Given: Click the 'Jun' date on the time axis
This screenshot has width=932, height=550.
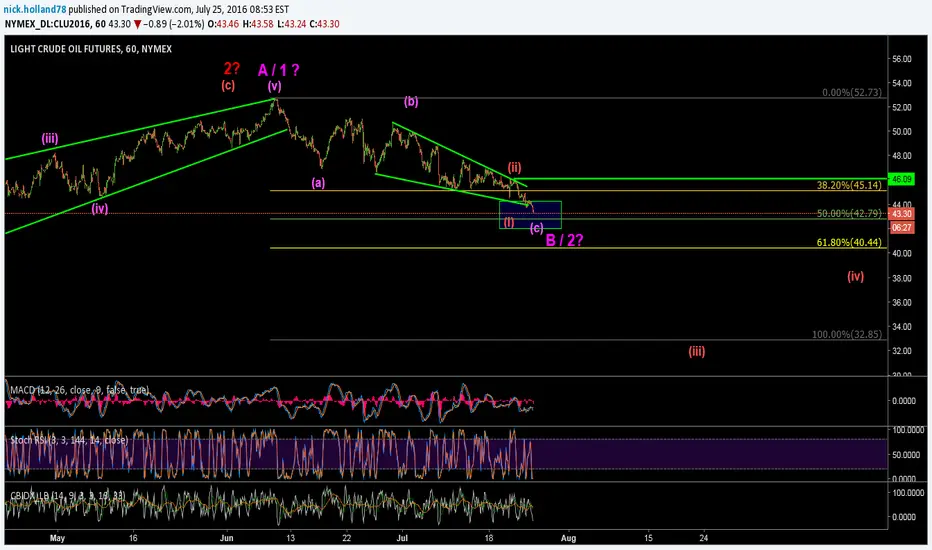Looking at the screenshot, I should (x=226, y=538).
